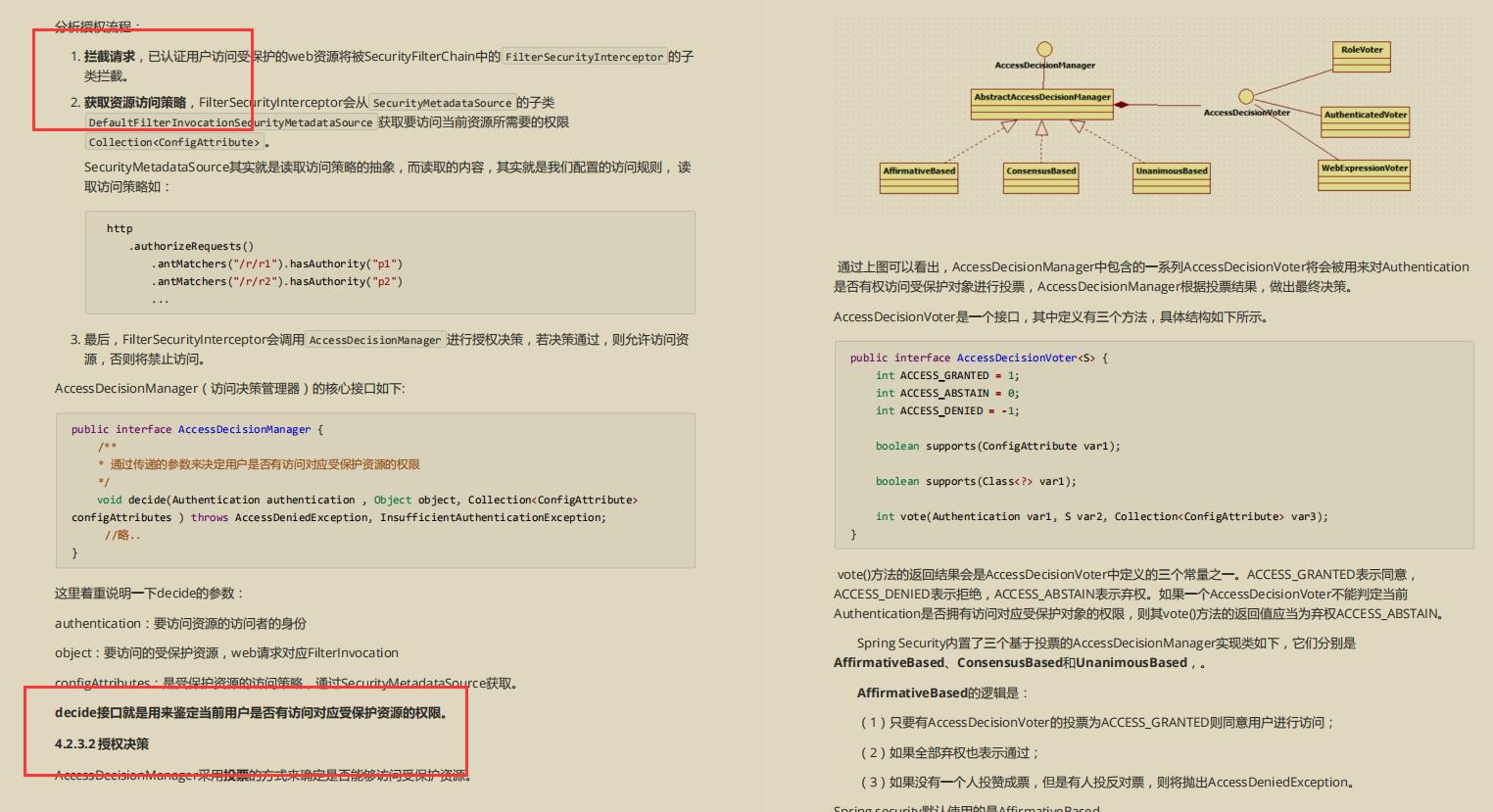Click the ConsensusBased box in the diagram

pos(1041,177)
